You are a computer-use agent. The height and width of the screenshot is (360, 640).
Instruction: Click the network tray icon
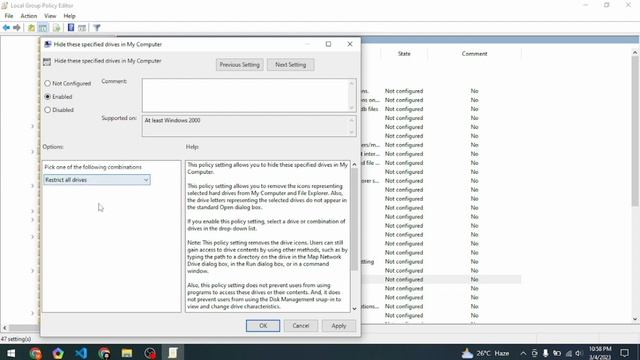coord(569,353)
